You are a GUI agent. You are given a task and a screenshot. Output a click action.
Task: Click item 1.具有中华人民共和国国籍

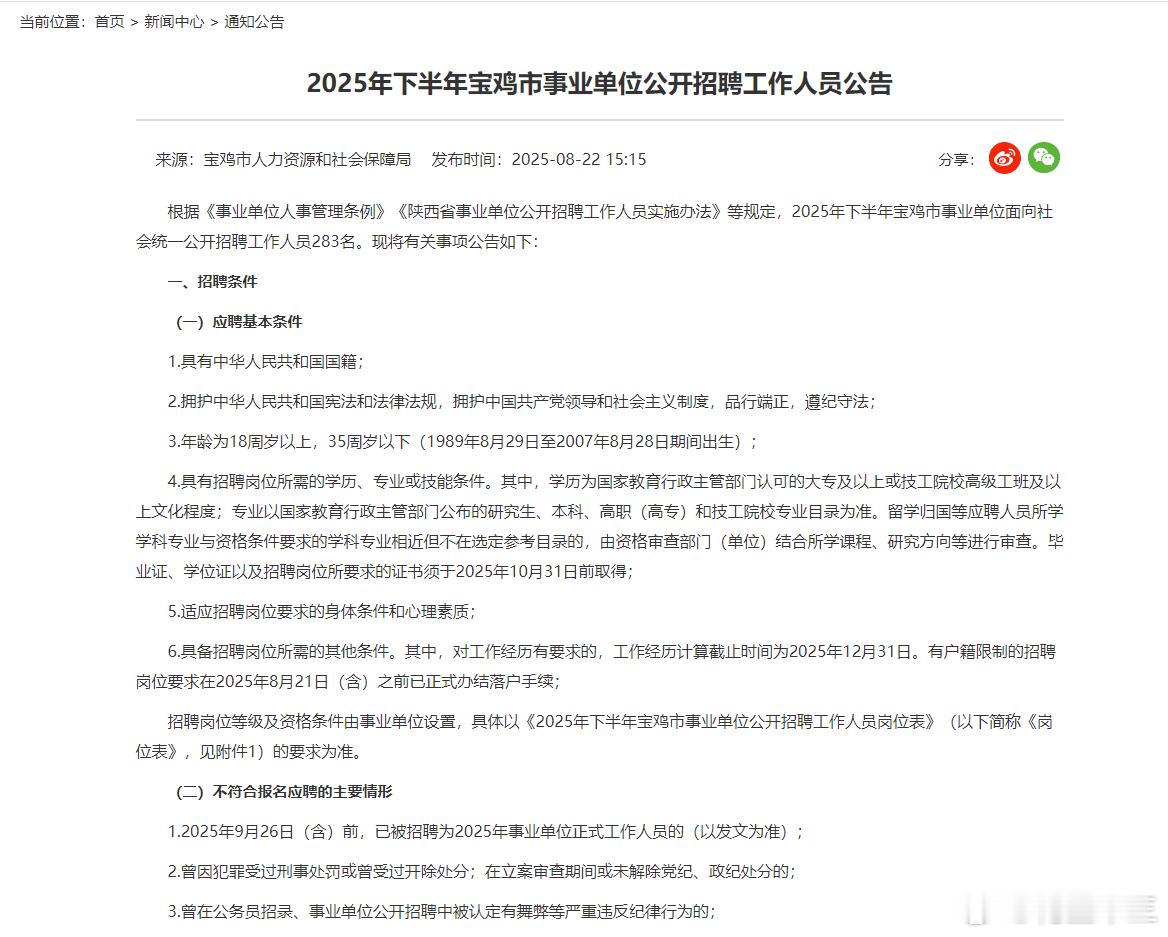pyautogui.click(x=265, y=362)
